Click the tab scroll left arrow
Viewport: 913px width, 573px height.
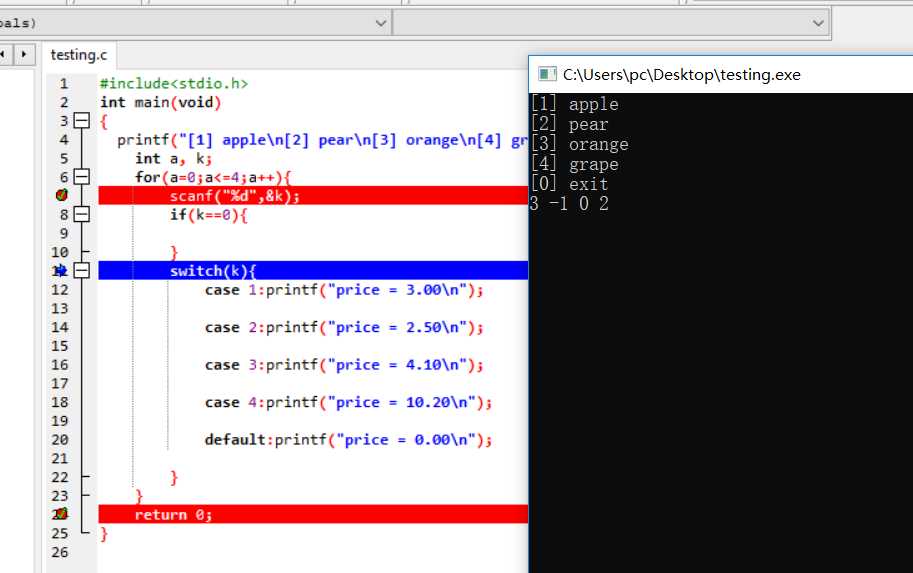click(3, 54)
